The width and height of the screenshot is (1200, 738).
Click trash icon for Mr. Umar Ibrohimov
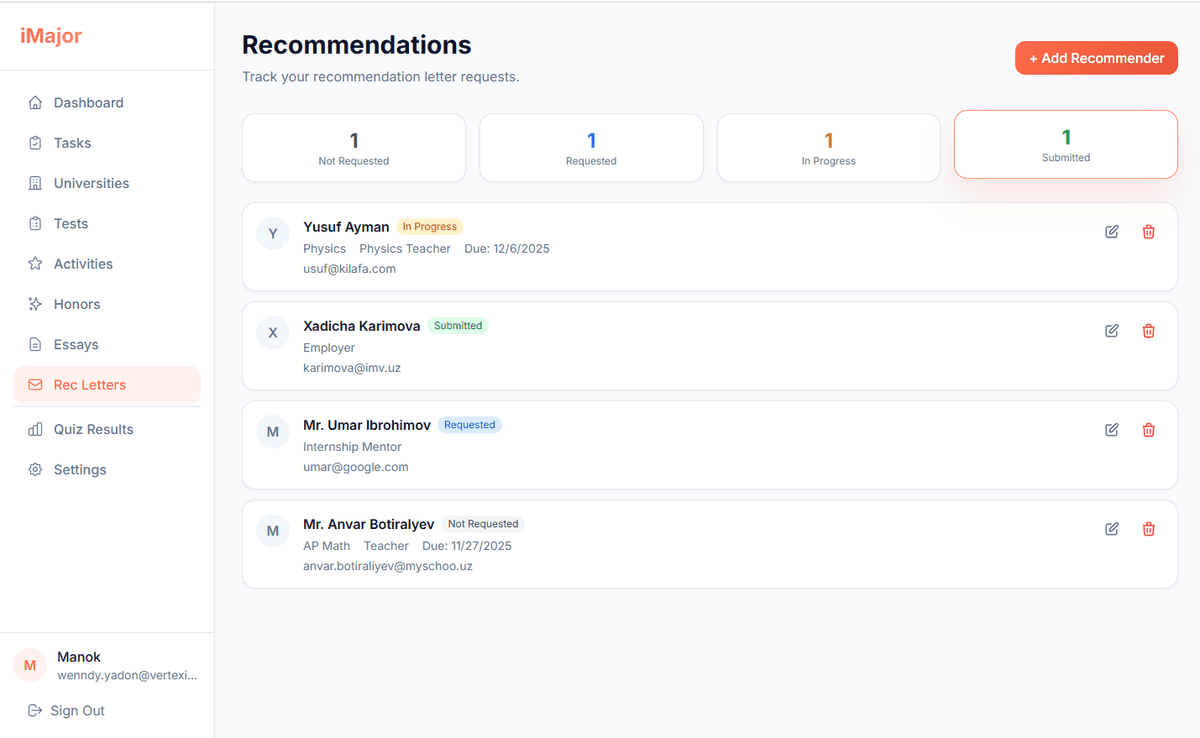[x=1148, y=430]
